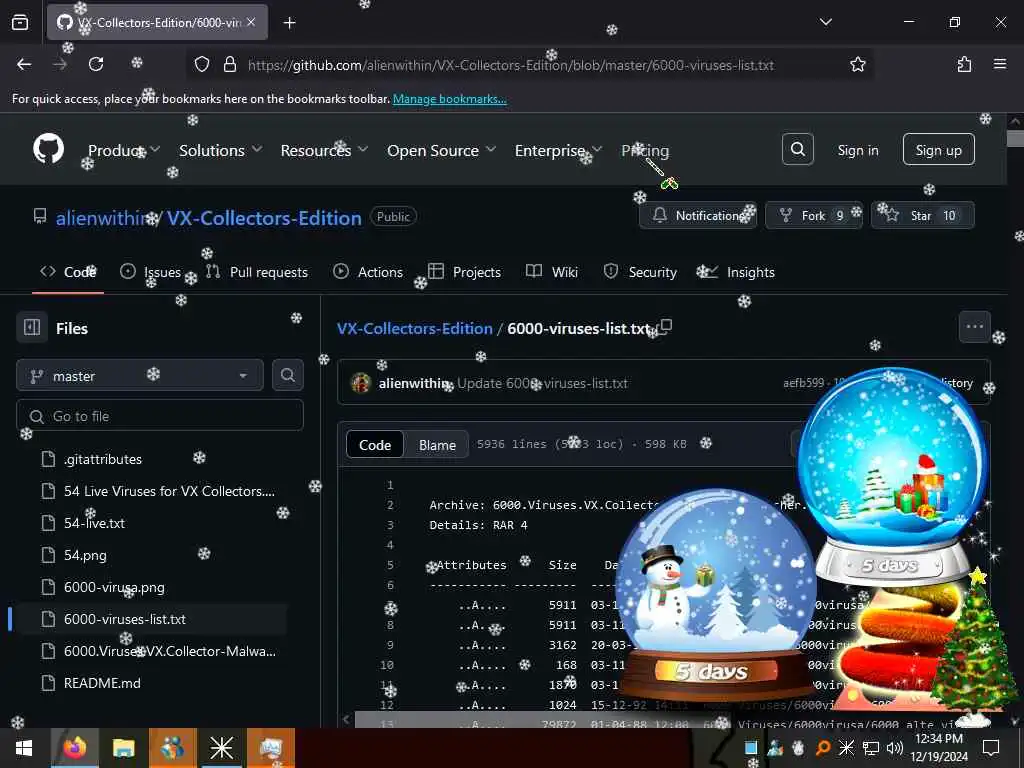
Task: Open Firefox View icon in tab bar
Action: [x=20, y=23]
